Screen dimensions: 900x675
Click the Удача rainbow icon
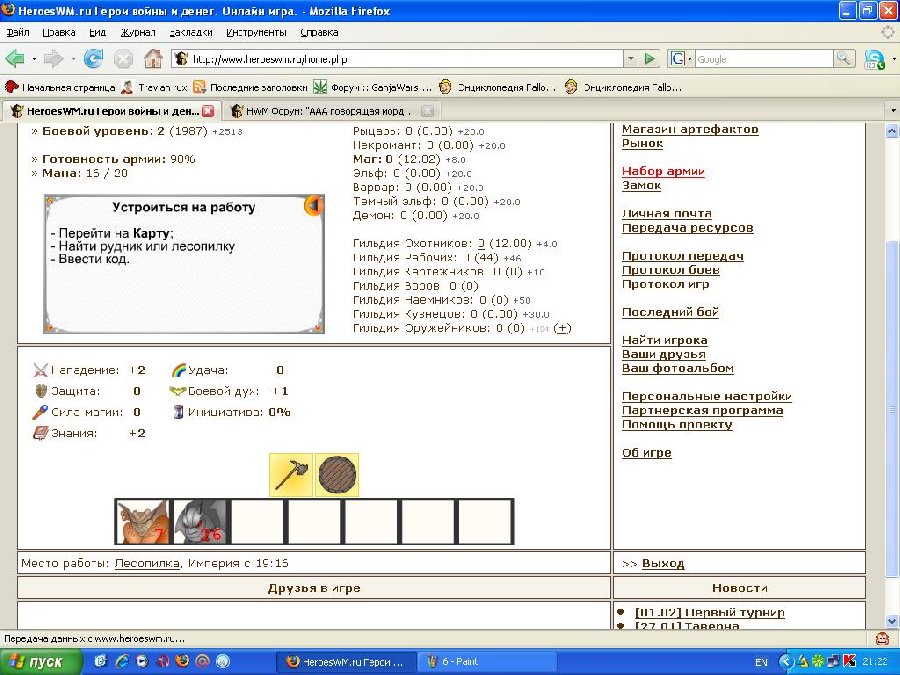pos(179,370)
